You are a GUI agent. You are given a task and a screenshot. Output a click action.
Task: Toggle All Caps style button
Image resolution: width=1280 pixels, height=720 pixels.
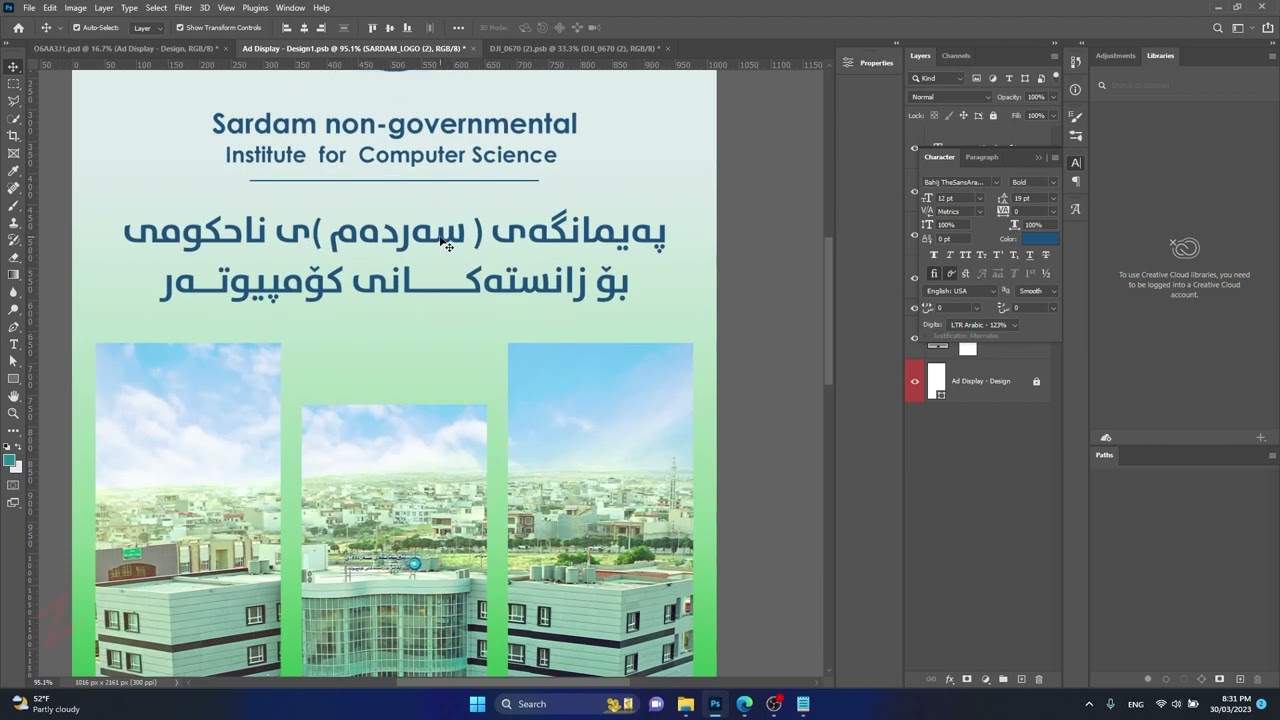tap(966, 255)
